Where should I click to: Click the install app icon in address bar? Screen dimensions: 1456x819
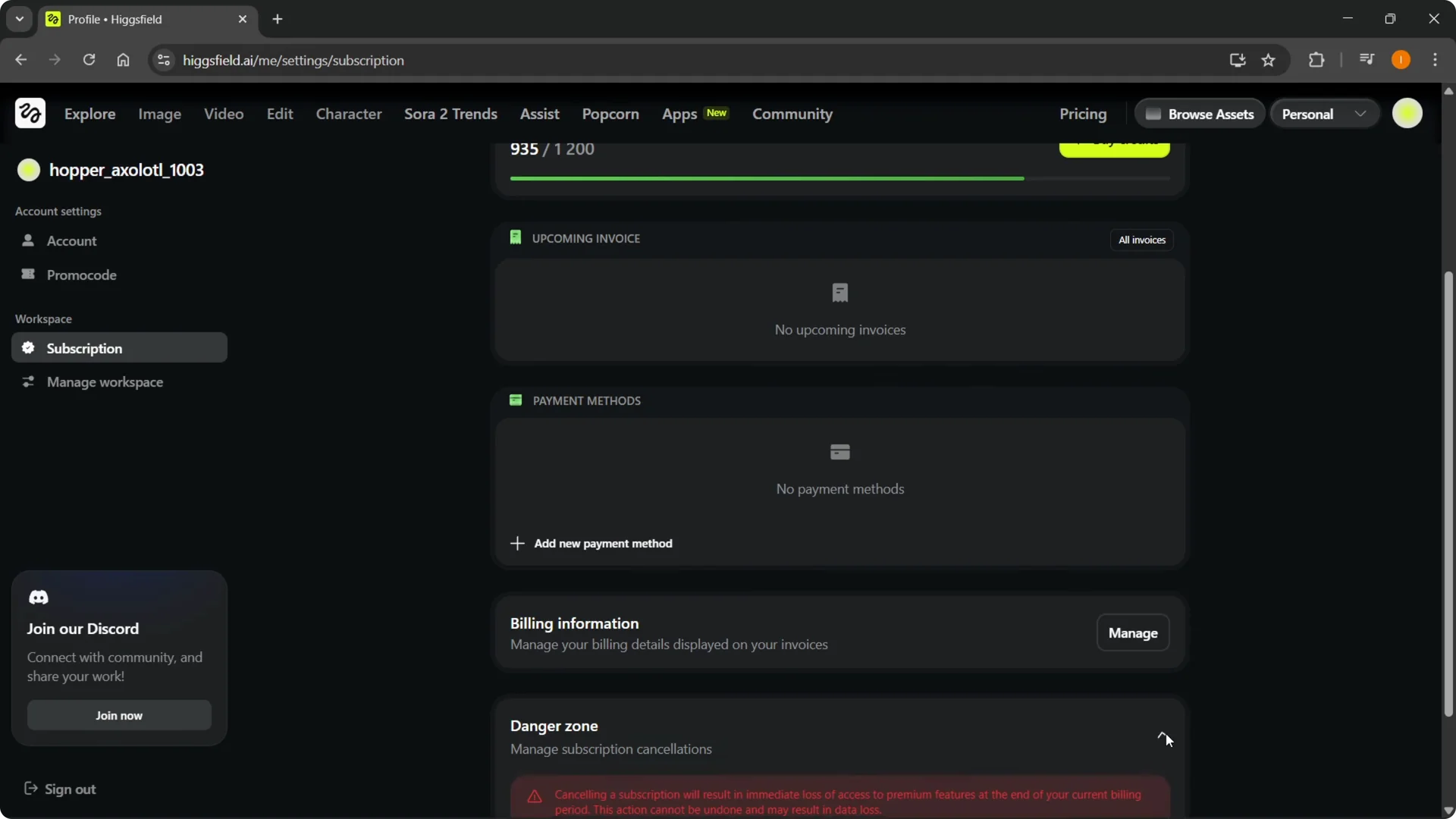(x=1236, y=61)
